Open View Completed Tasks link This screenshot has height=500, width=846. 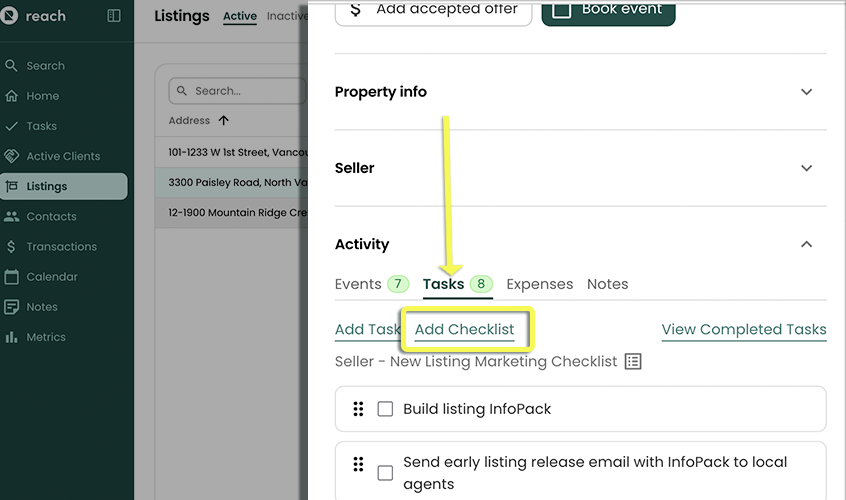tap(743, 330)
